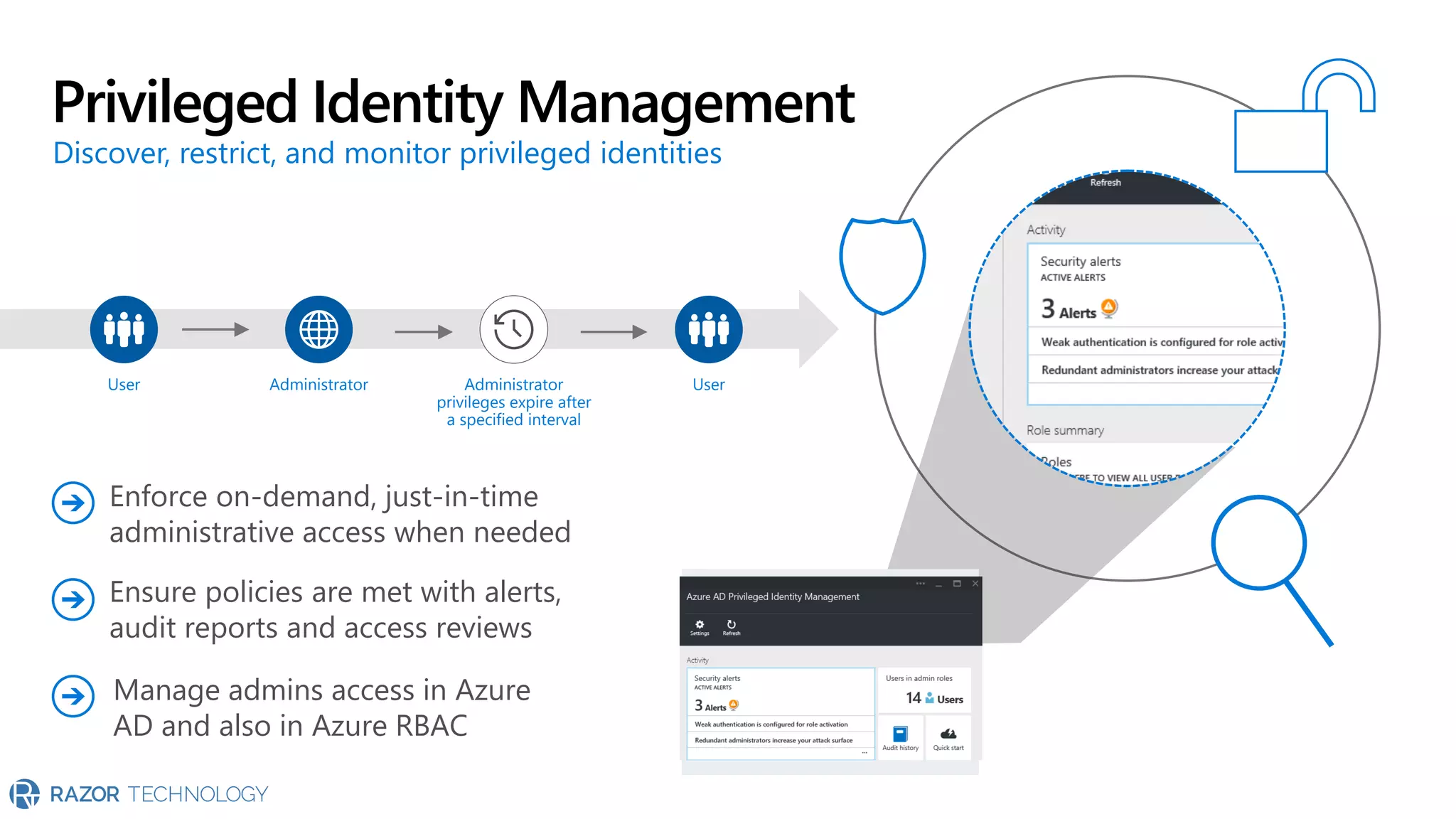
Task: Open the Users in admin roles tile
Action: [924, 690]
